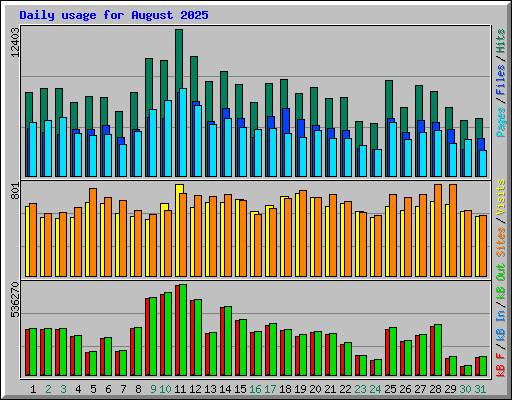This screenshot has height=400, width=512.
Task: Click day 28 on the x-axis
Action: [435, 389]
